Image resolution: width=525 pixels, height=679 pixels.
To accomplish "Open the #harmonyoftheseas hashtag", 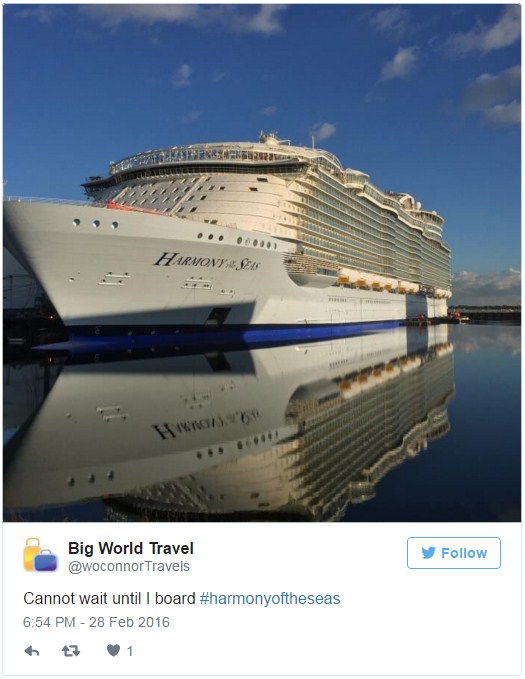I will pyautogui.click(x=270, y=598).
